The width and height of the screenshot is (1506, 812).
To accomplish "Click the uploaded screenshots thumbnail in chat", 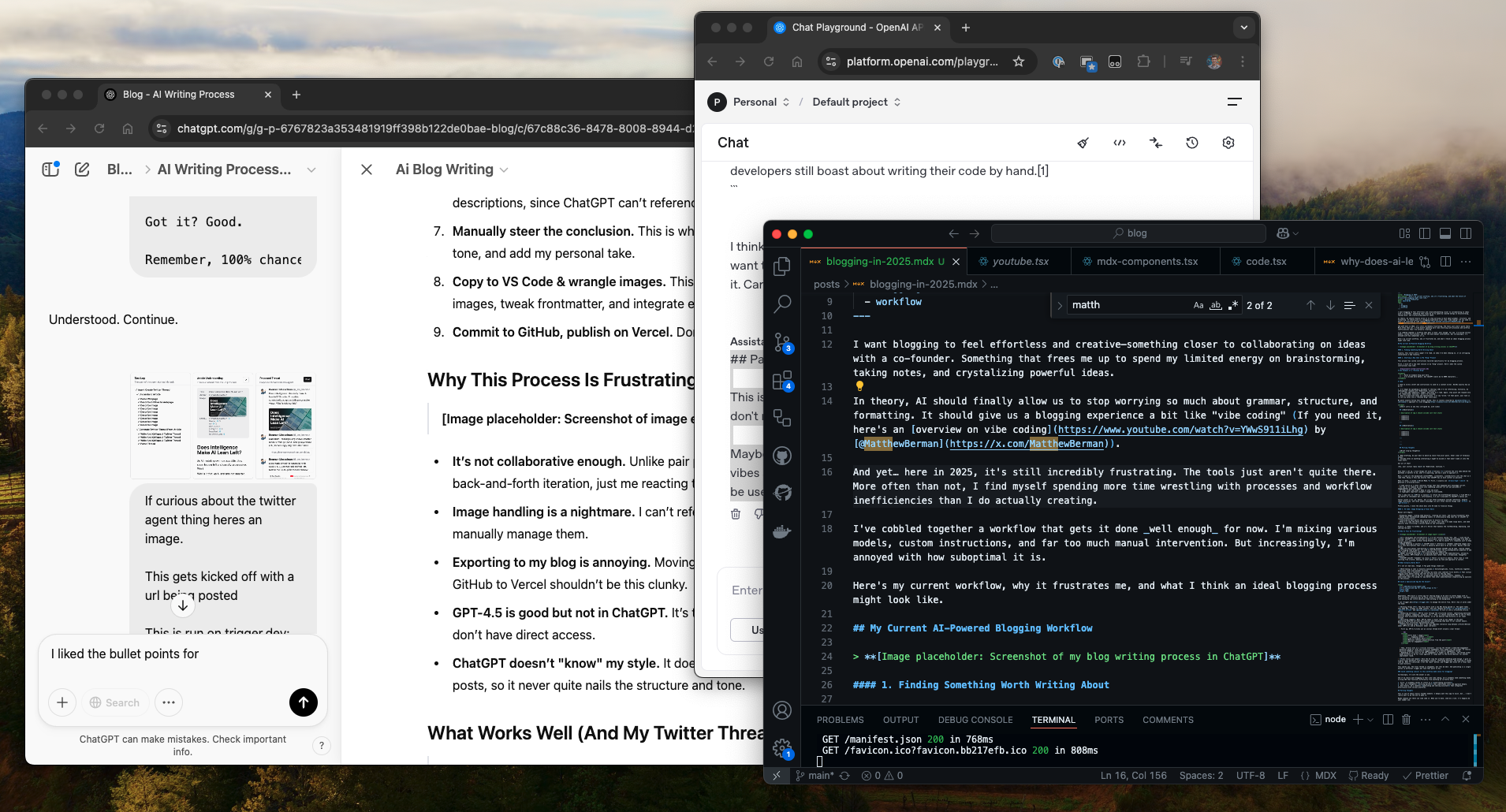I will click(223, 426).
